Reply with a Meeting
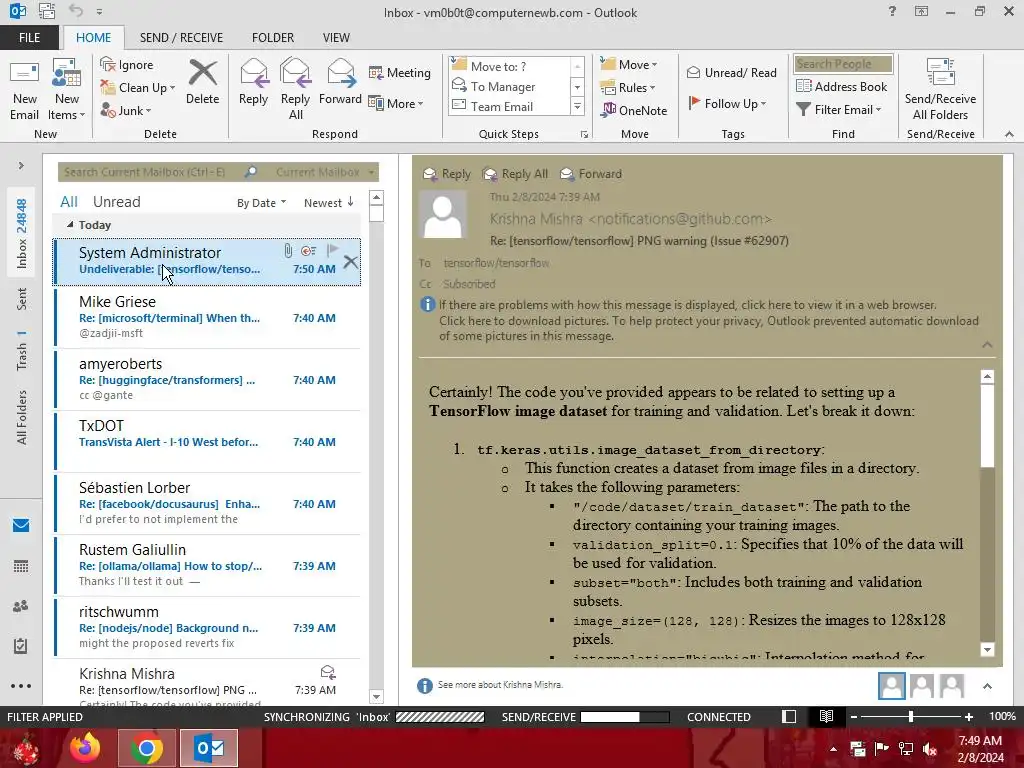The image size is (1024, 768). pyautogui.click(x=400, y=72)
